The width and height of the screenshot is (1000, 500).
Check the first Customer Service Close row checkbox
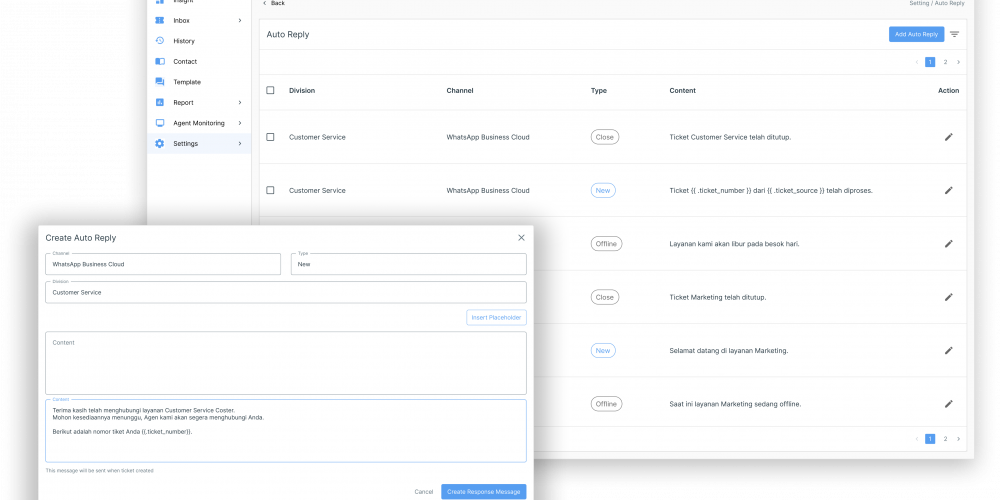click(270, 137)
